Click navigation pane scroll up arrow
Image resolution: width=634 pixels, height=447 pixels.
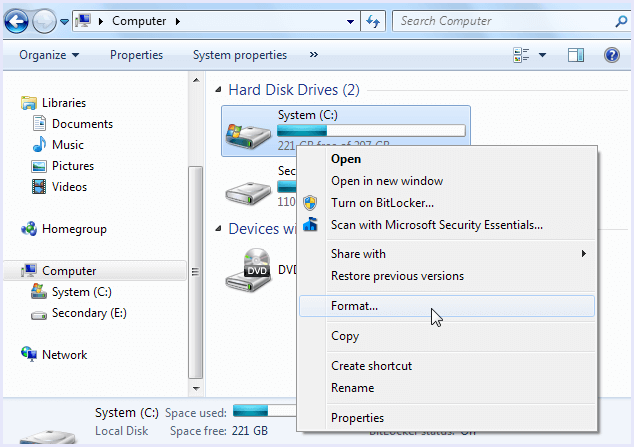click(196, 80)
